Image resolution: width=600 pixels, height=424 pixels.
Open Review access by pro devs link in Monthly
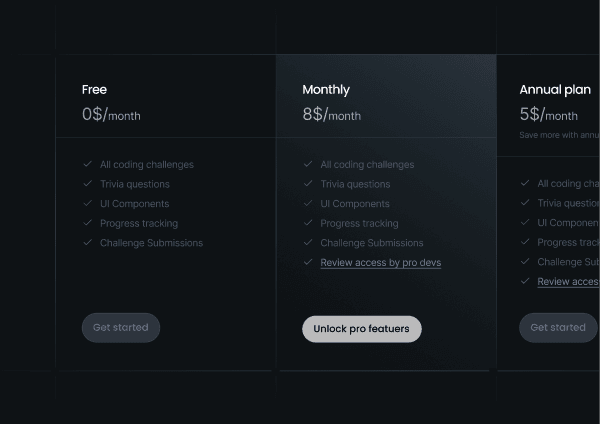click(381, 263)
